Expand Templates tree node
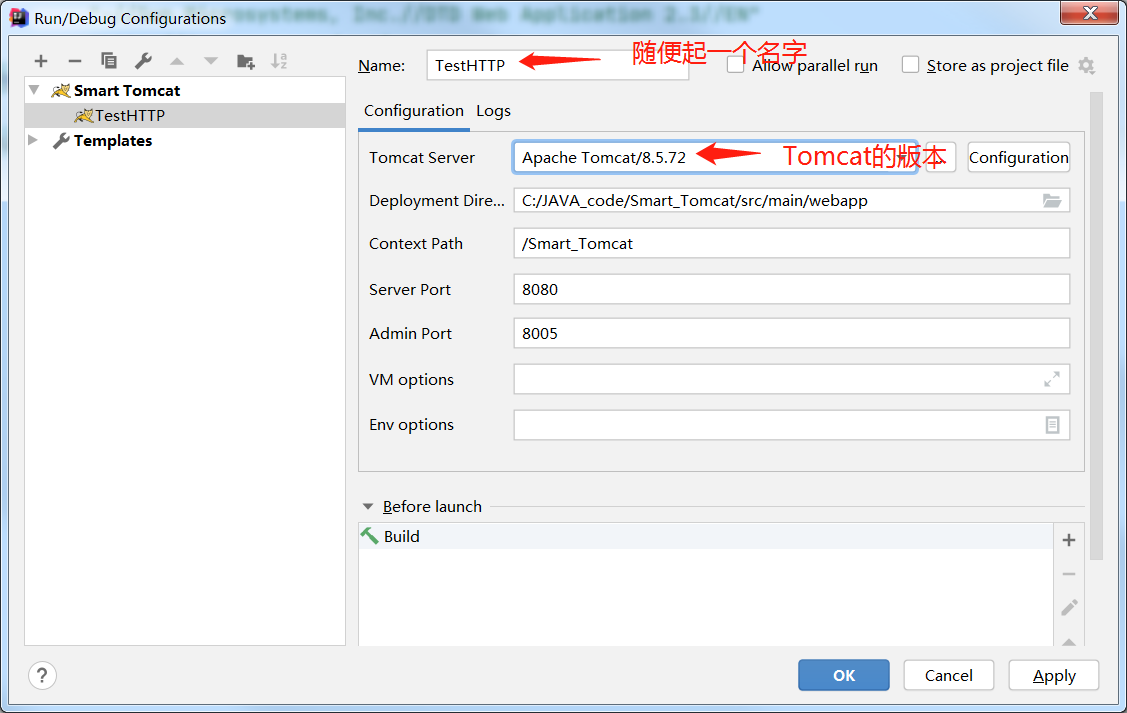Image resolution: width=1127 pixels, height=713 pixels. (x=33, y=140)
